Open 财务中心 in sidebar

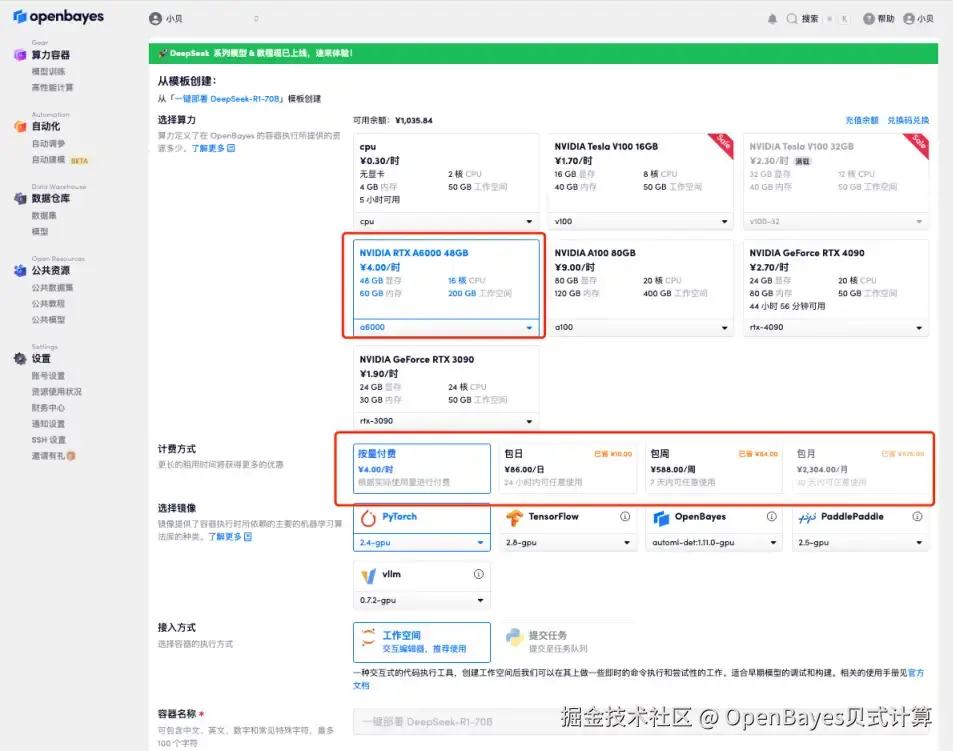(x=48, y=408)
